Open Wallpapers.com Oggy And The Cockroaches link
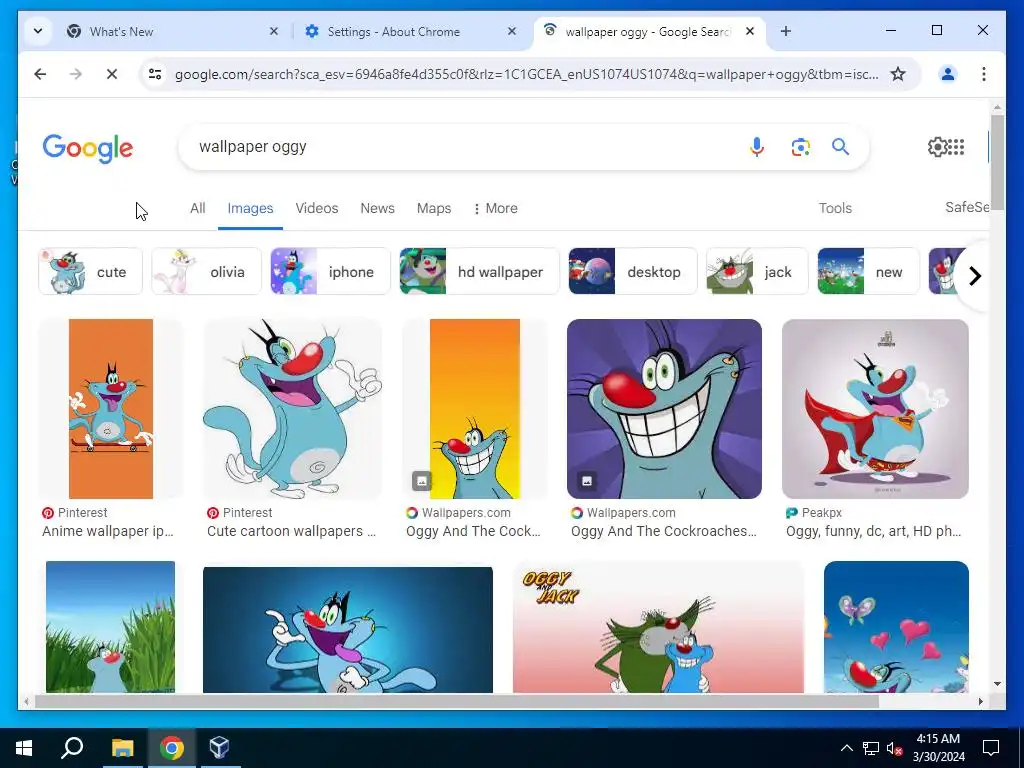Screen dimensions: 1024x768 tap(664, 531)
